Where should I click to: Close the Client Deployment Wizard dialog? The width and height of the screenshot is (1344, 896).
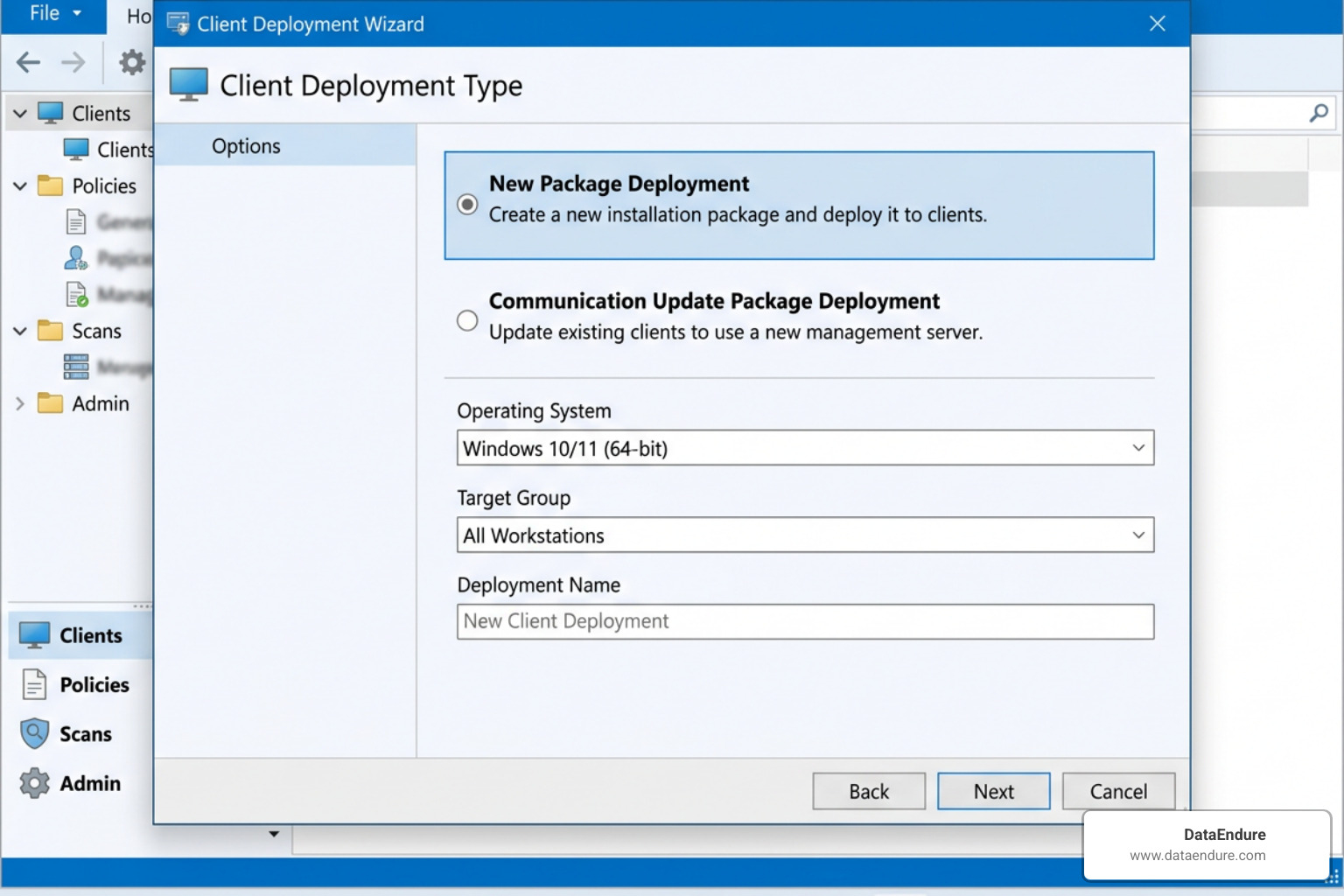tap(1158, 24)
